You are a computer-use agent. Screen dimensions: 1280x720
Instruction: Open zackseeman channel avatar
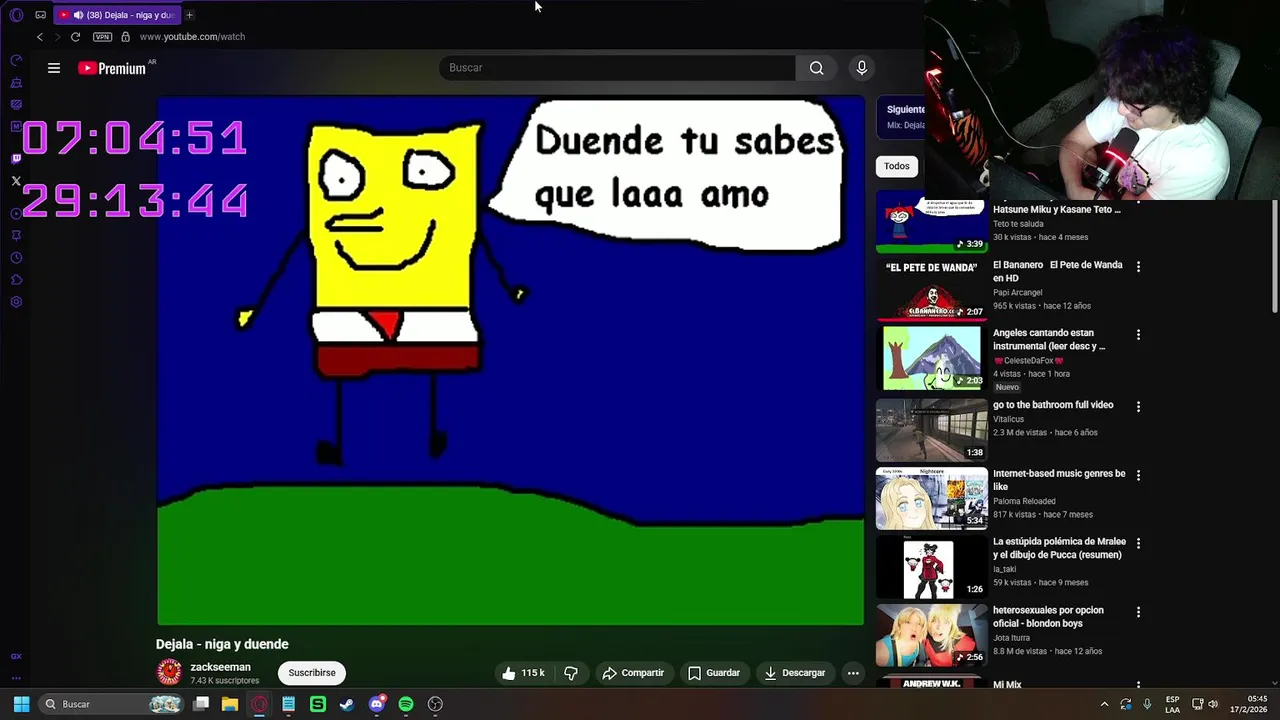[x=169, y=673]
